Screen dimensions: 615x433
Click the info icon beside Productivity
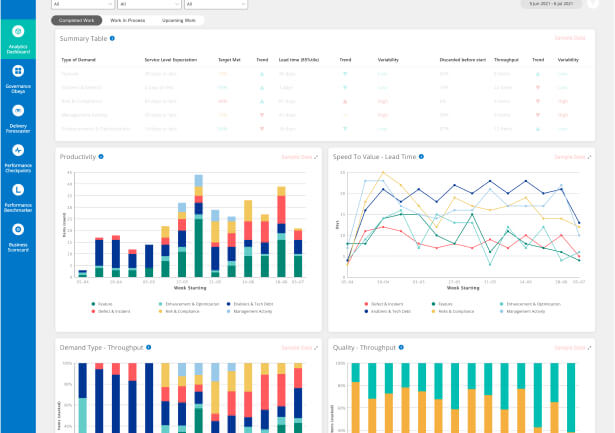click(x=101, y=156)
